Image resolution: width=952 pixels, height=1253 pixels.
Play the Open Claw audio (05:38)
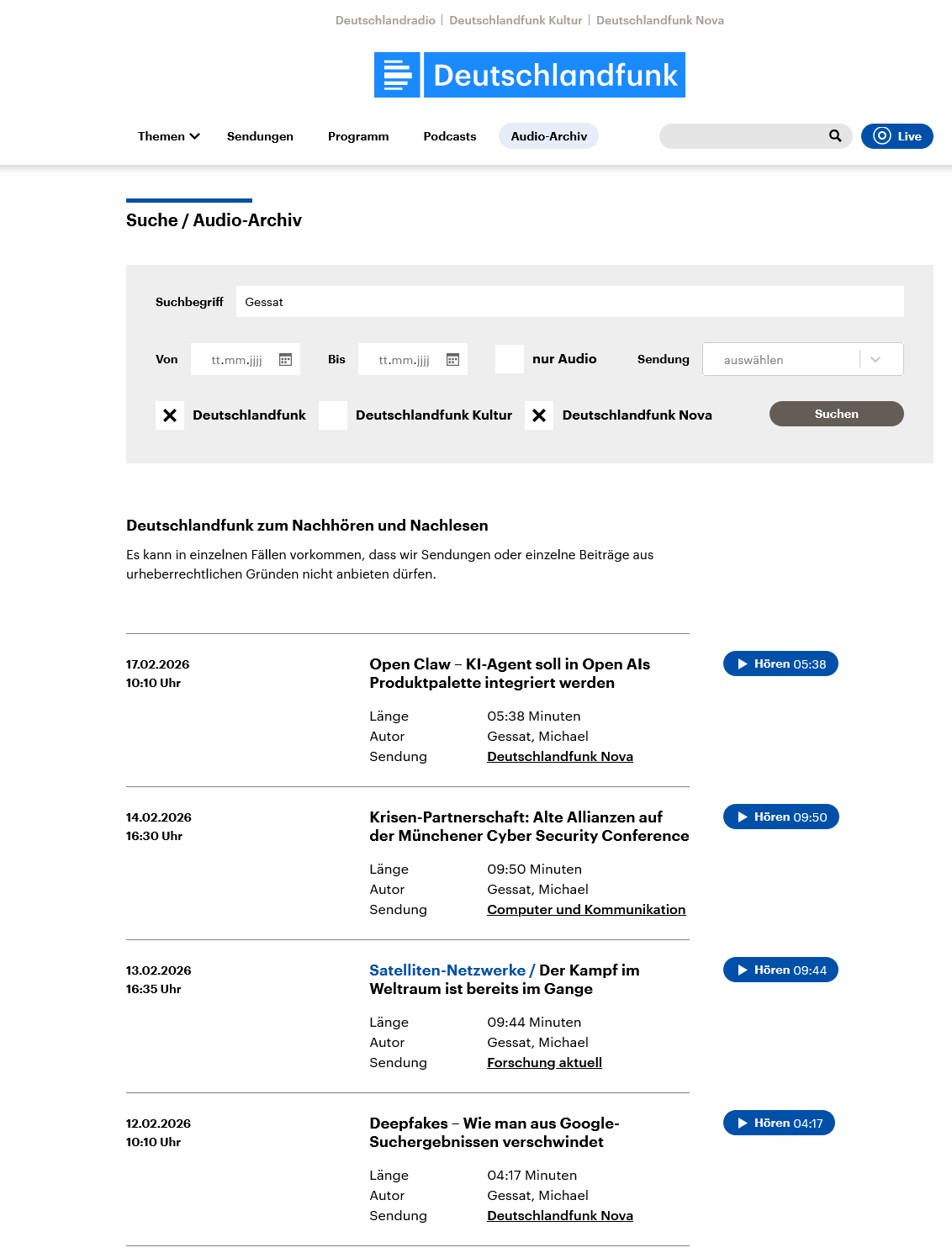tap(780, 664)
